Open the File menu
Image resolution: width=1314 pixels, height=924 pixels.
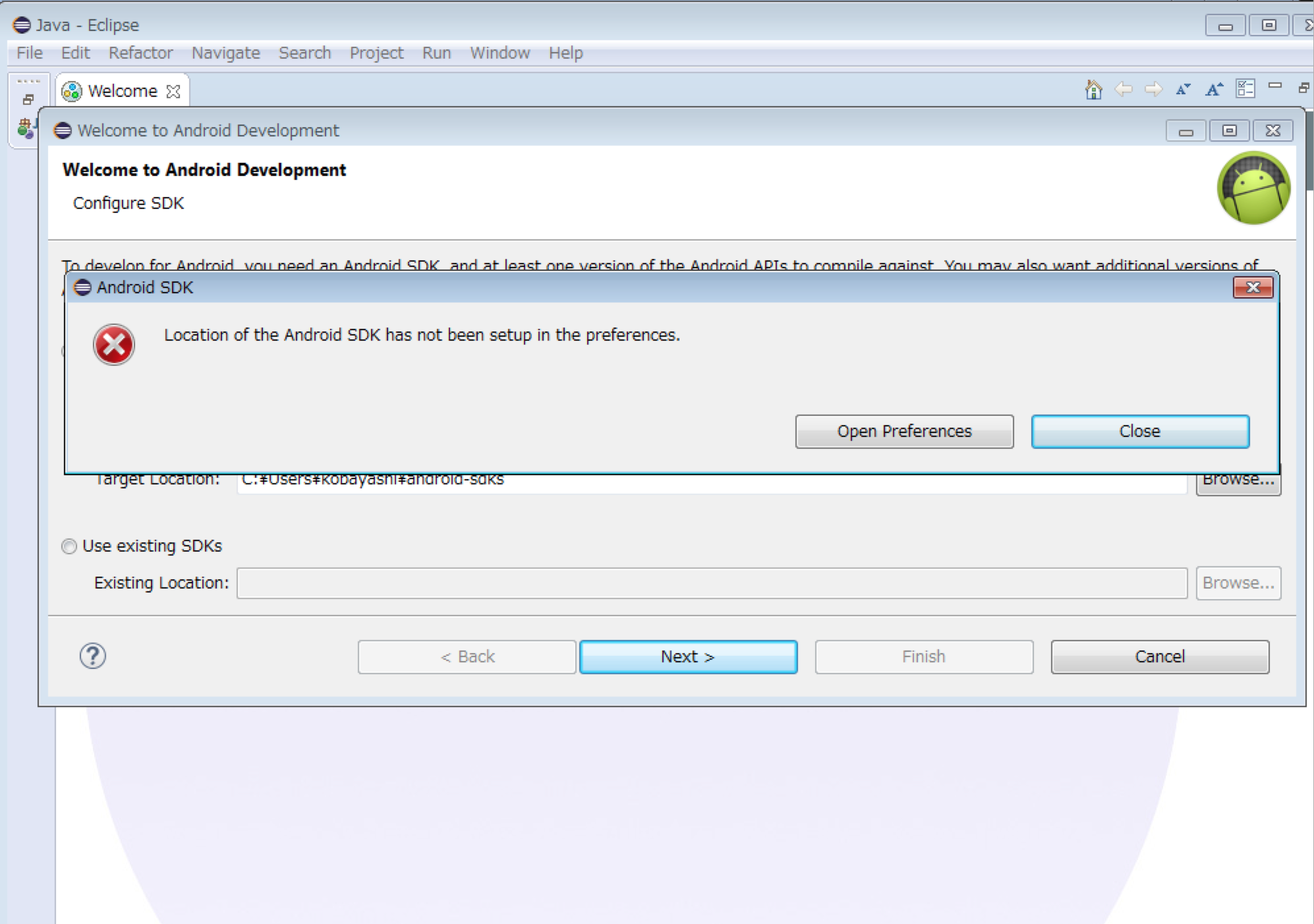30,53
